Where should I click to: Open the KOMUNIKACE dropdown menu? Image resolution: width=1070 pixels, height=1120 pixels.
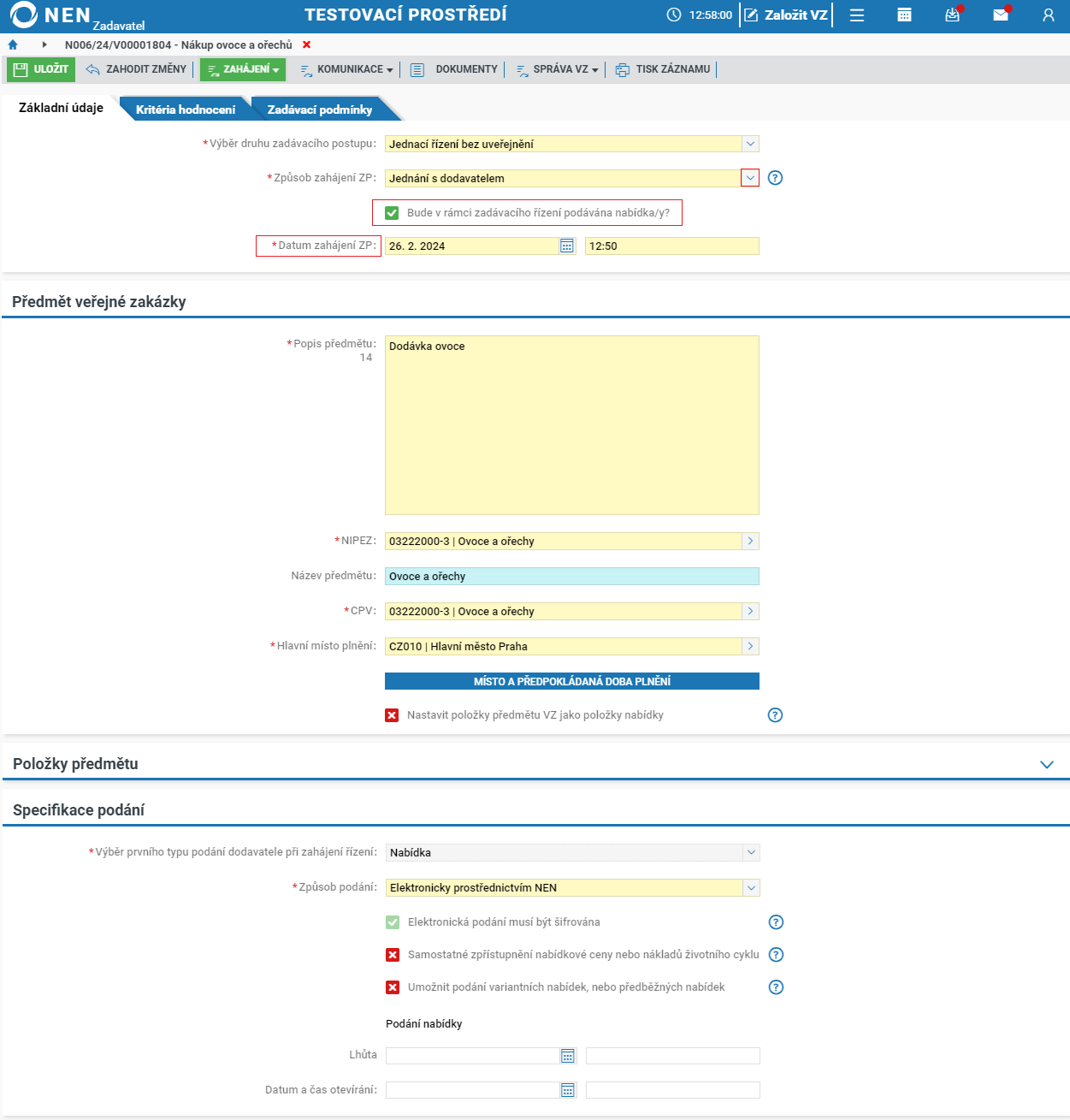(346, 69)
